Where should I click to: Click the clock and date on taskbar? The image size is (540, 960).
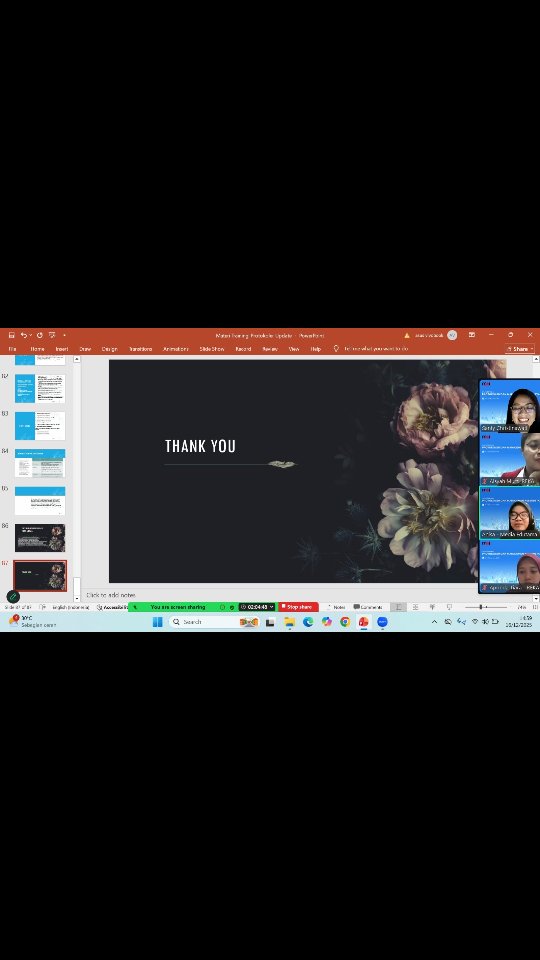pyautogui.click(x=519, y=622)
